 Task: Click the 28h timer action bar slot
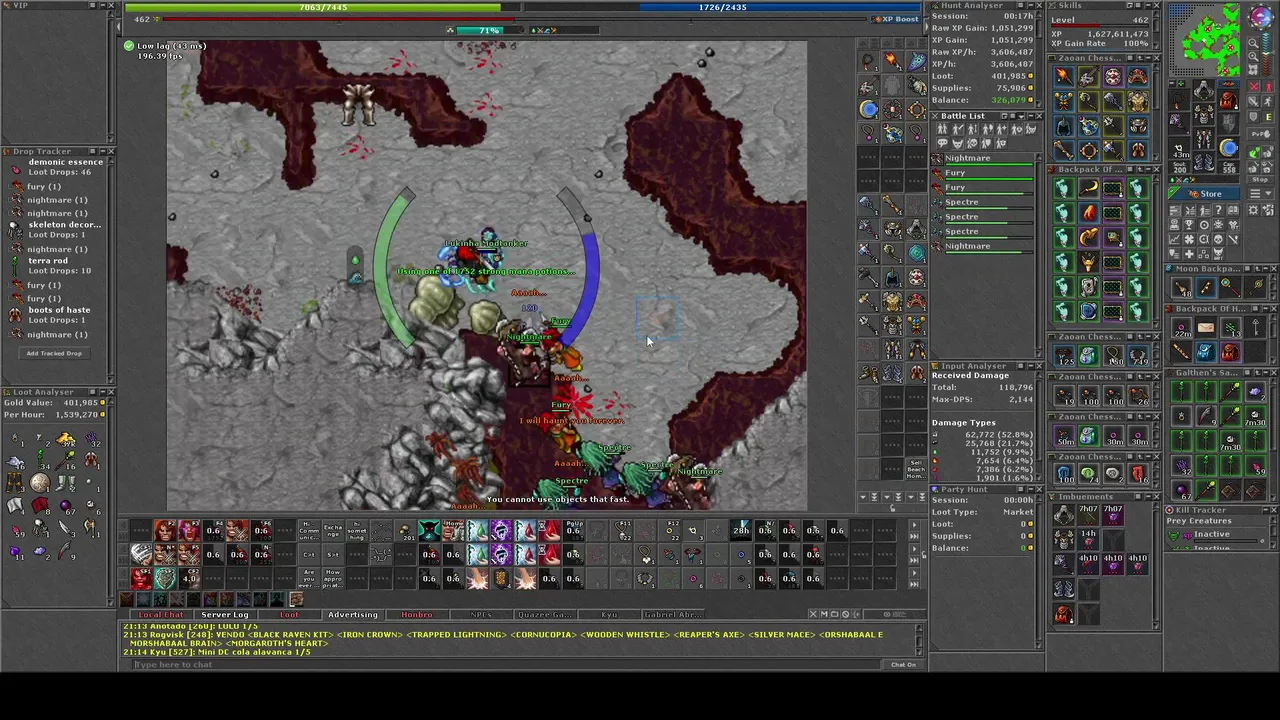[x=740, y=530]
